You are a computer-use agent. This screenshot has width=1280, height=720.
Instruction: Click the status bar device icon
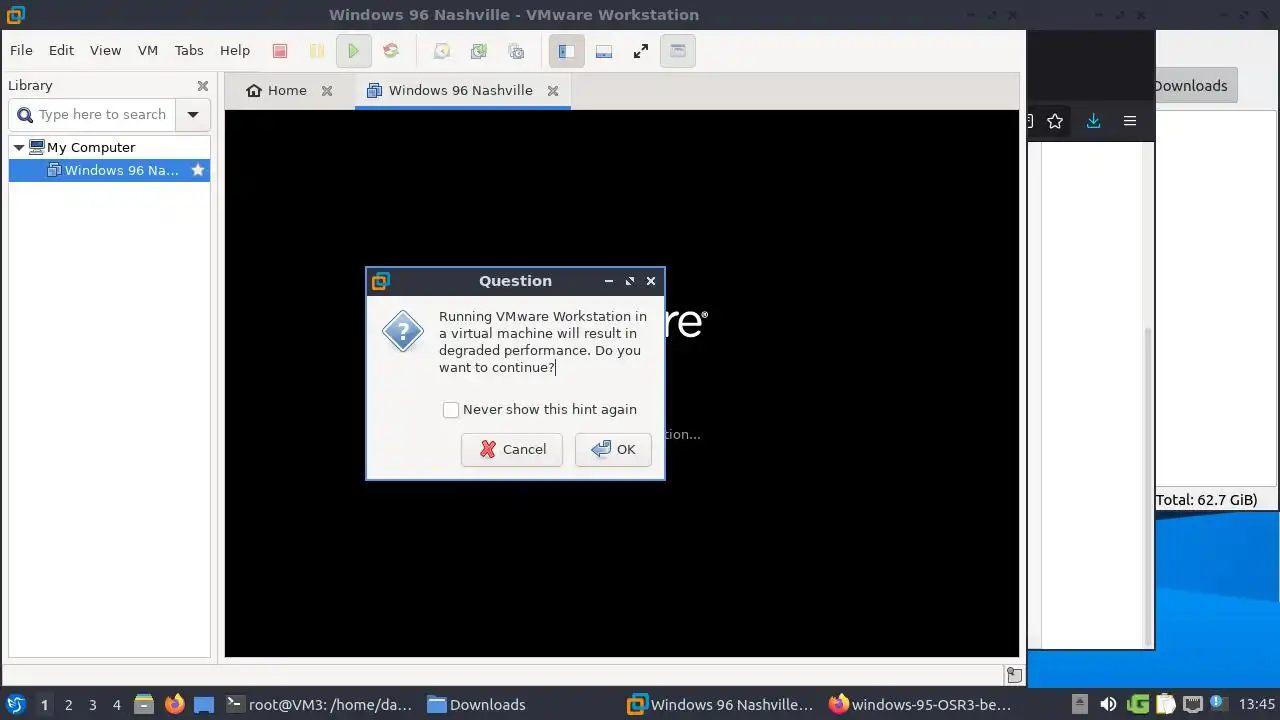tap(1013, 675)
